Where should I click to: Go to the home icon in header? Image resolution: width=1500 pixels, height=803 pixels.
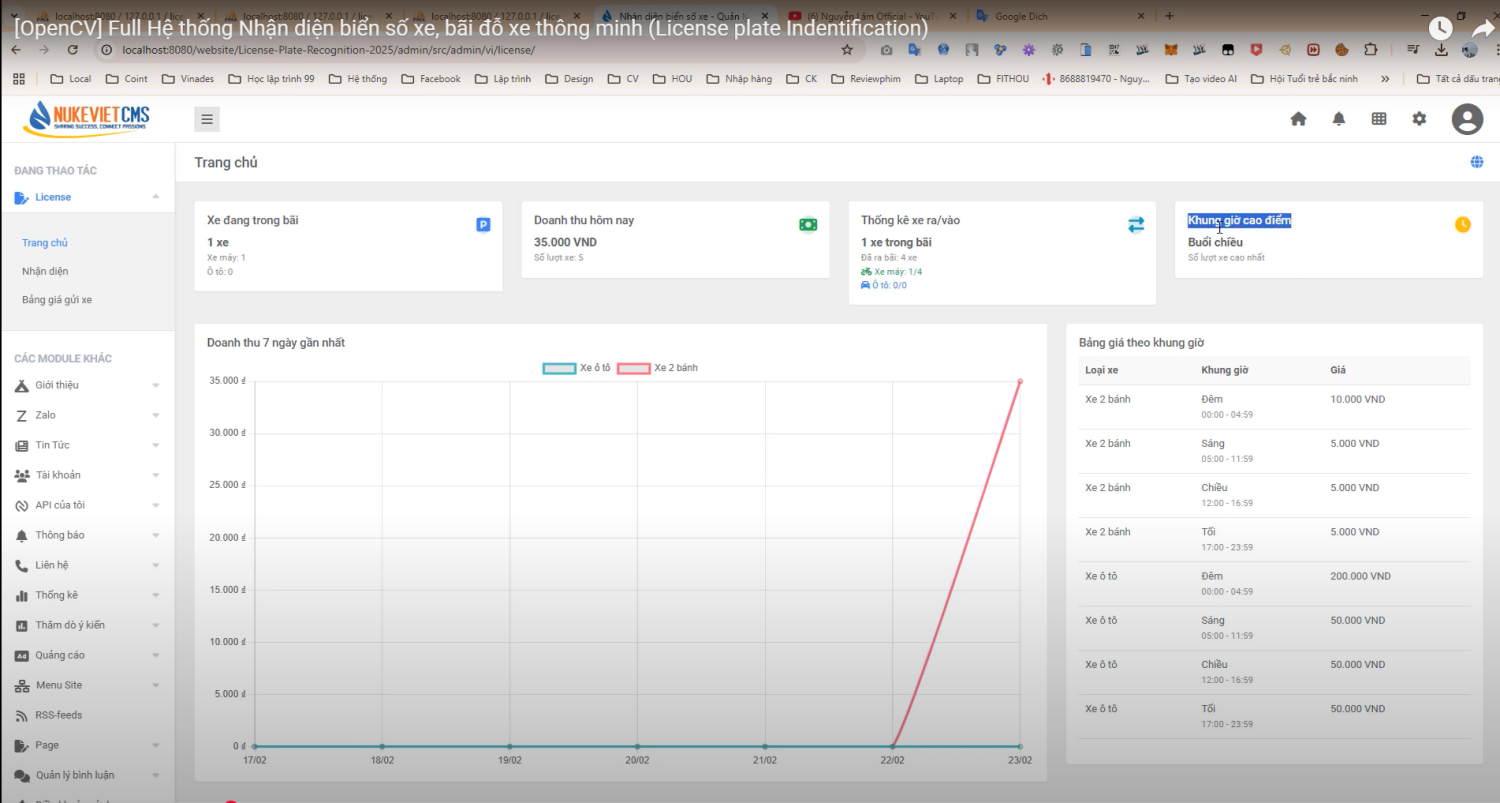click(1298, 119)
